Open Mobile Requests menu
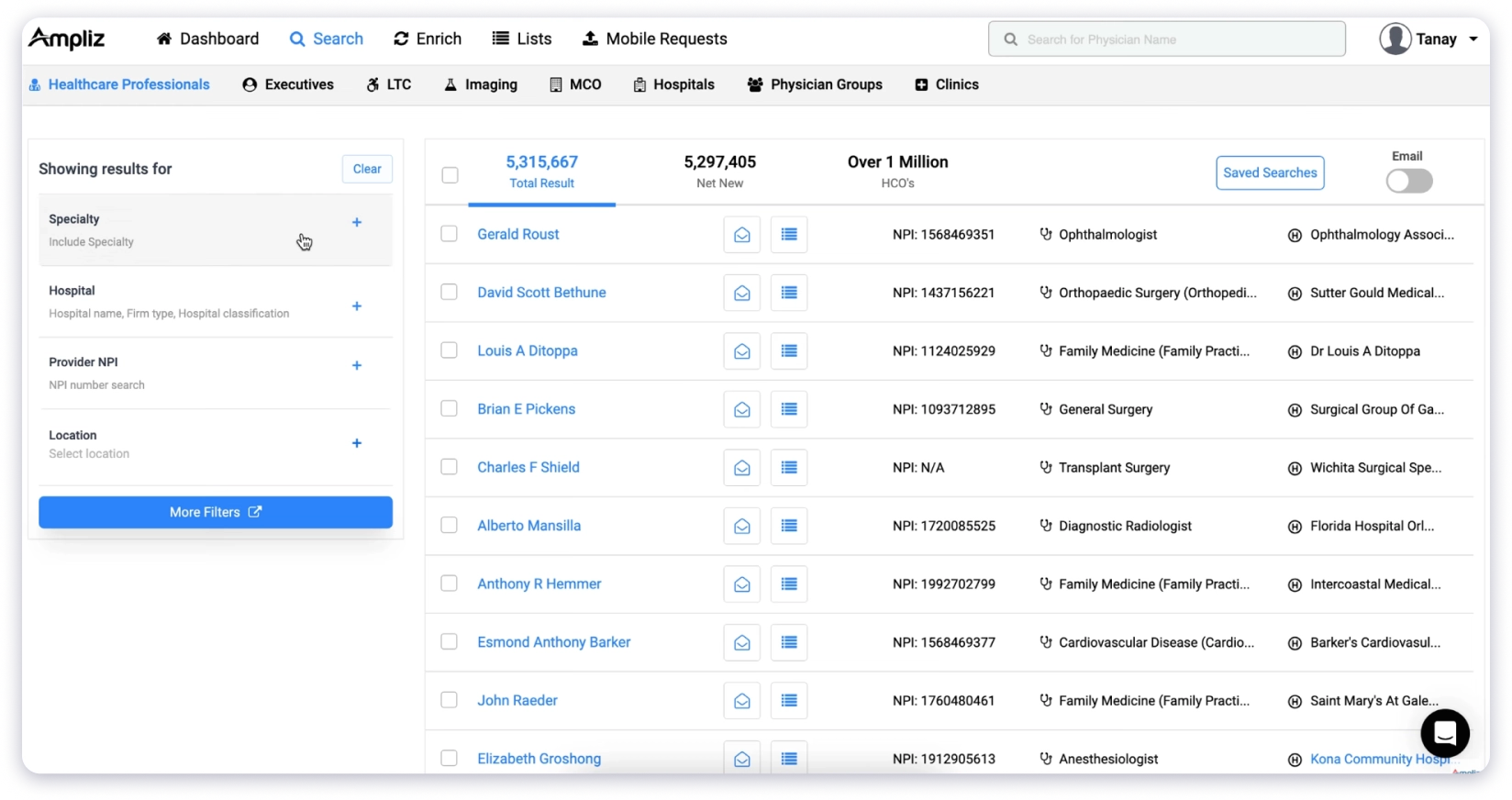1512x800 pixels. click(x=655, y=39)
